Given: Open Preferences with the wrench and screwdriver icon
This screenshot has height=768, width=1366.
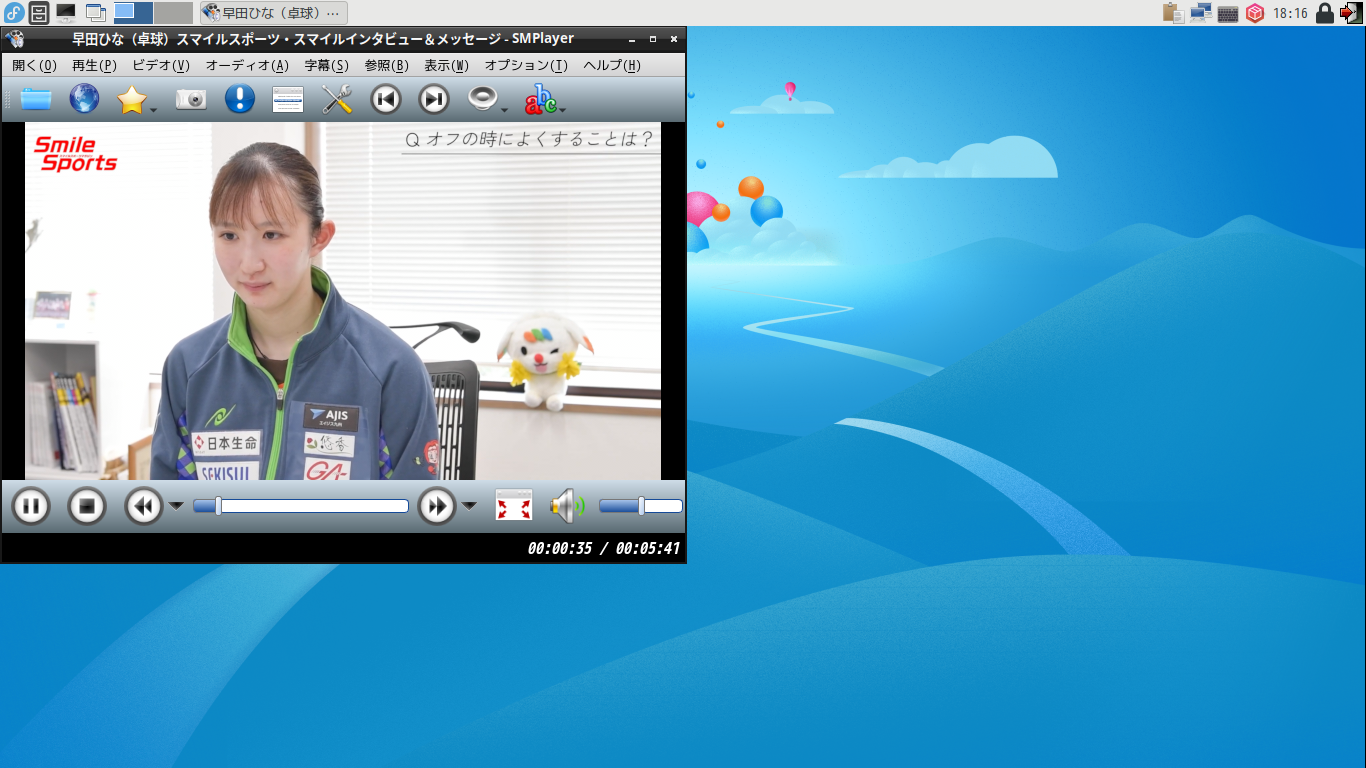Looking at the screenshot, I should tap(337, 99).
